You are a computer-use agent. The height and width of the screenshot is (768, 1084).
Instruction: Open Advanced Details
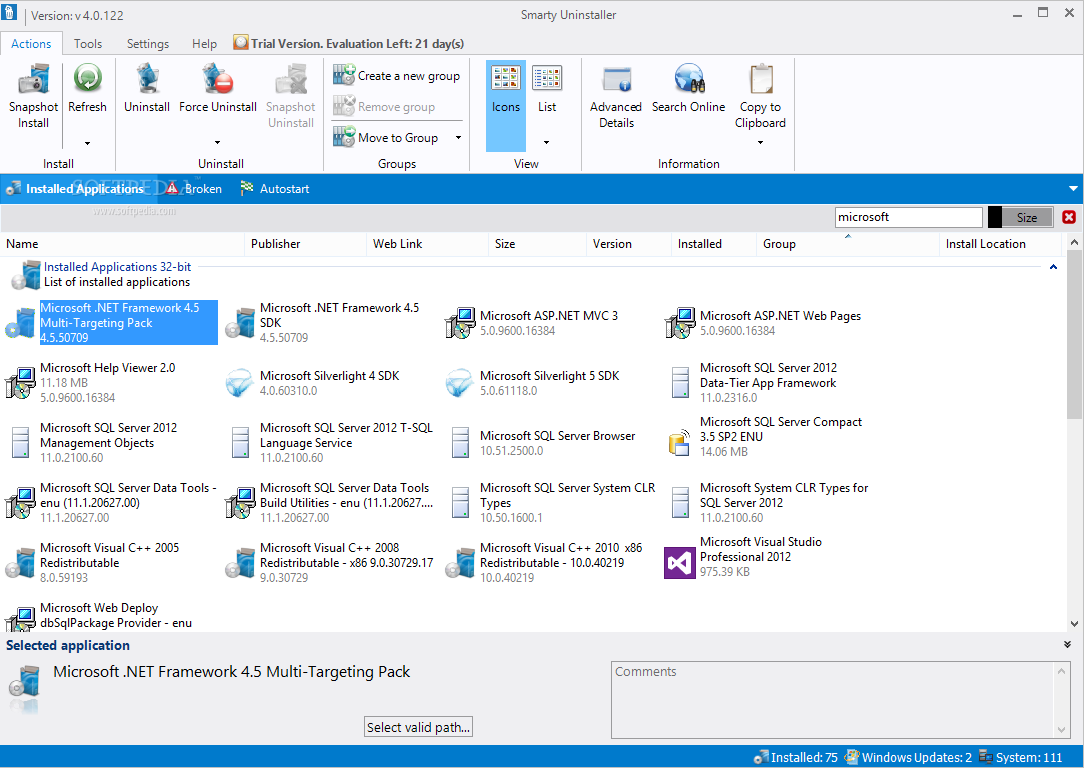616,97
